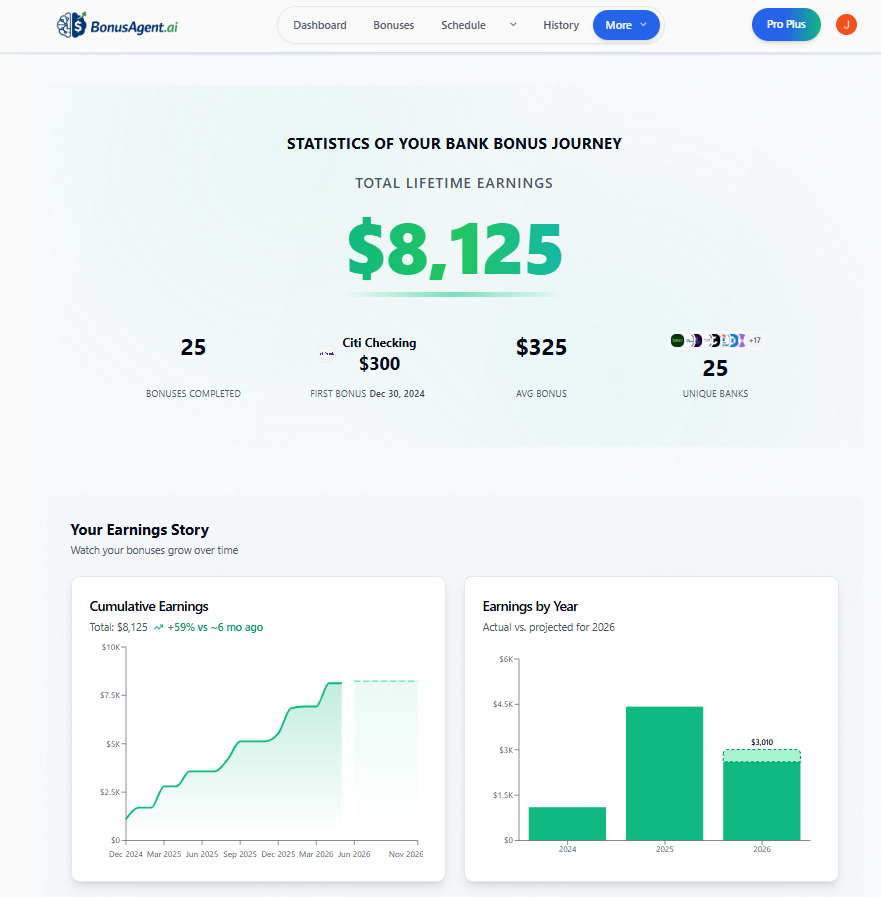Click the Unique Banks label

pos(715,394)
